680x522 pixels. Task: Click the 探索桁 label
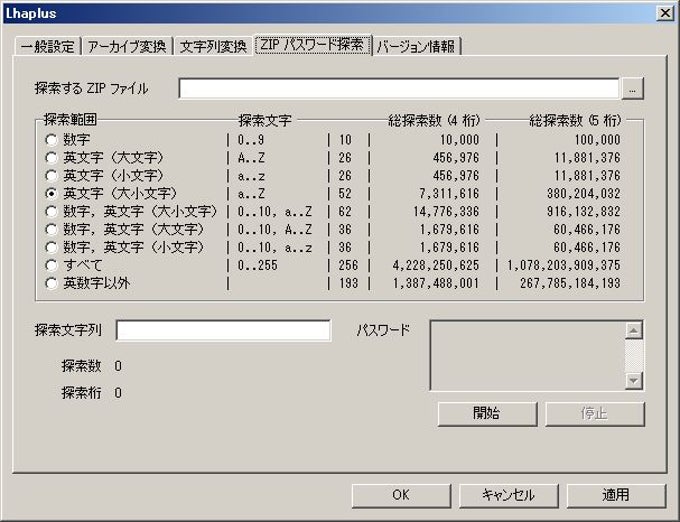click(x=81, y=393)
